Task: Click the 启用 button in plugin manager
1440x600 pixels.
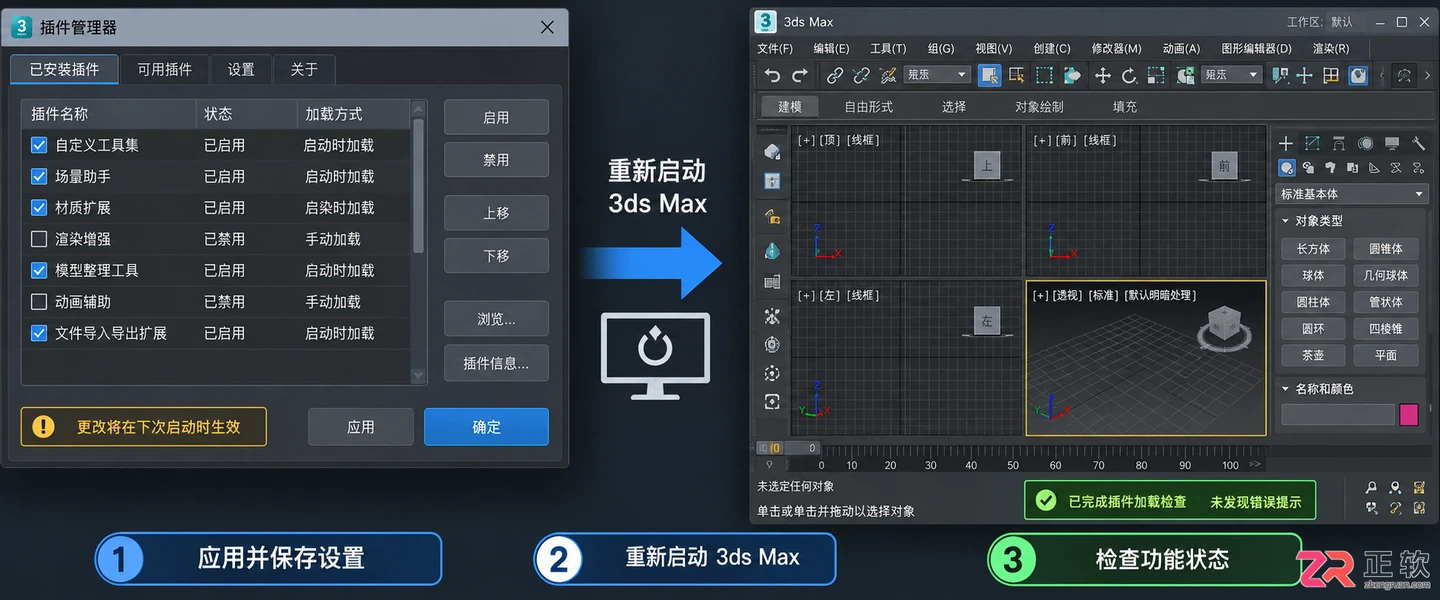Action: click(496, 117)
